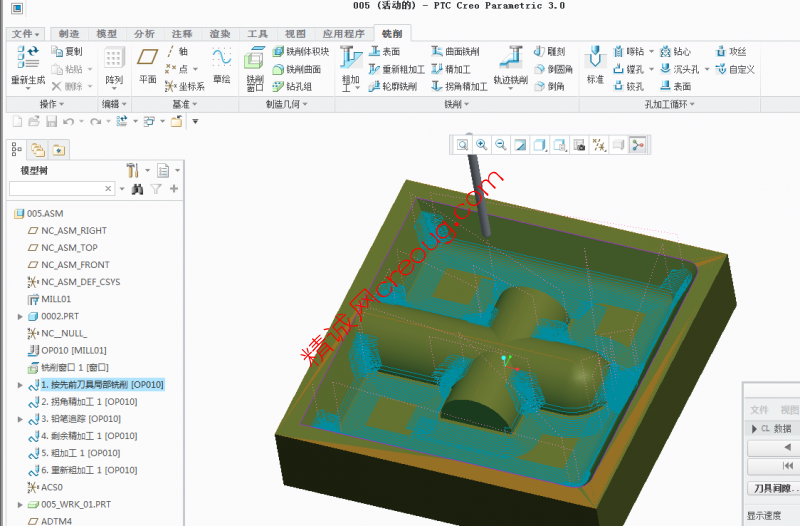Expand the 0002.PRT tree node

(20, 316)
